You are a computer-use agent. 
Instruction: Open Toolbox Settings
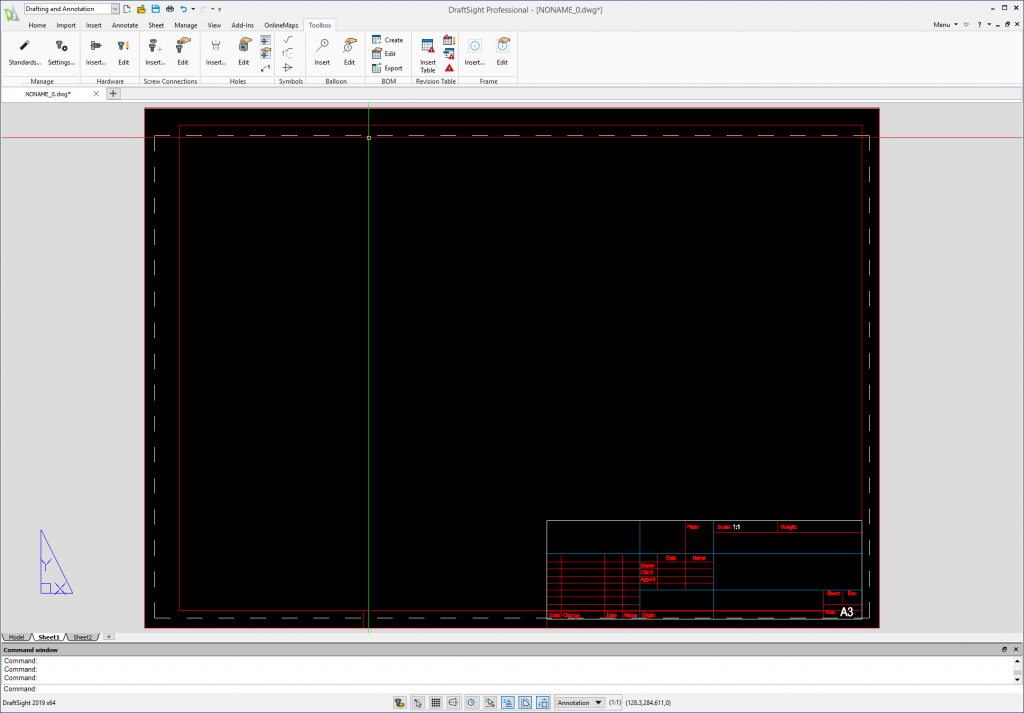[61, 50]
